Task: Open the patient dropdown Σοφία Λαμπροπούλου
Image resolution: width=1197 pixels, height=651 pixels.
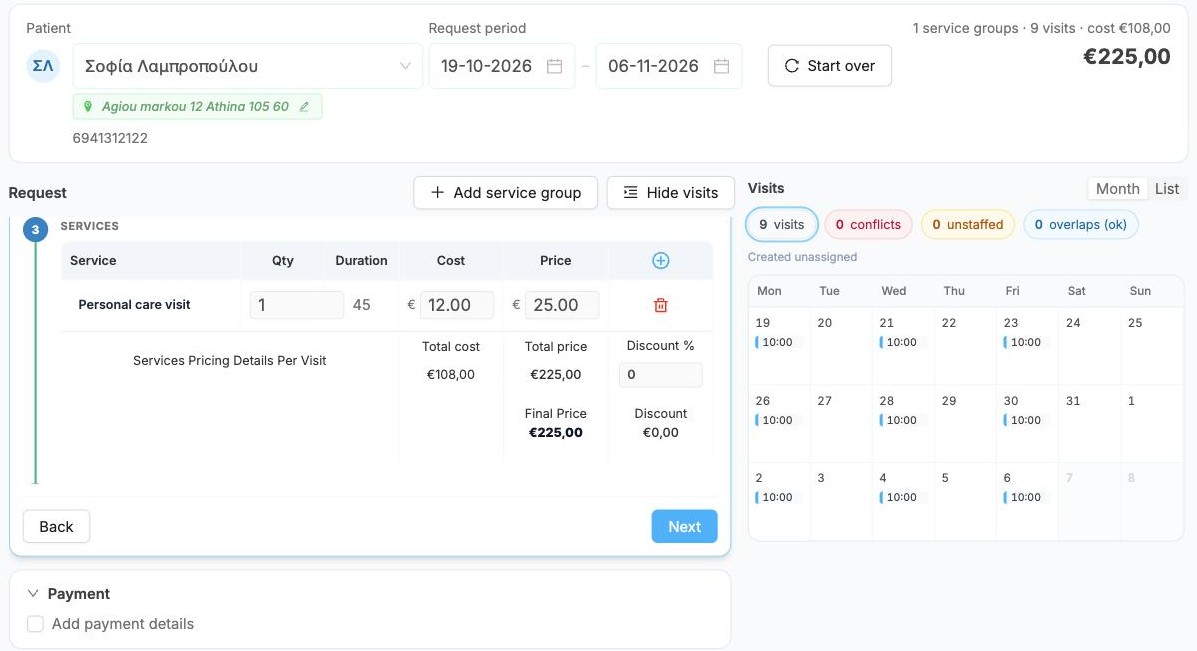Action: coord(247,66)
